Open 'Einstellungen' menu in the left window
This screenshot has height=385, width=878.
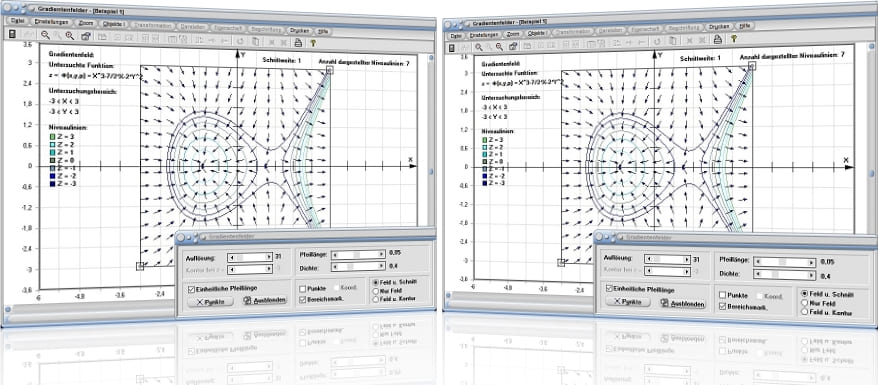coord(48,21)
